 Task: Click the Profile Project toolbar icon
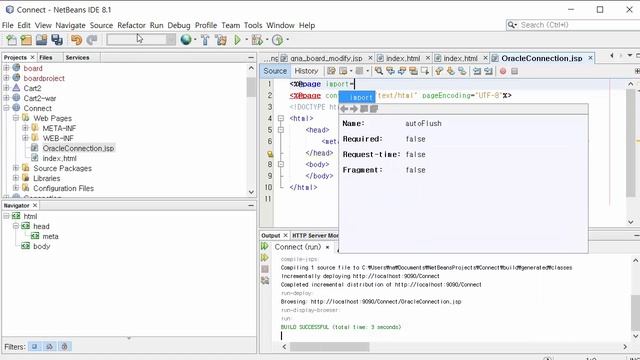[278, 40]
